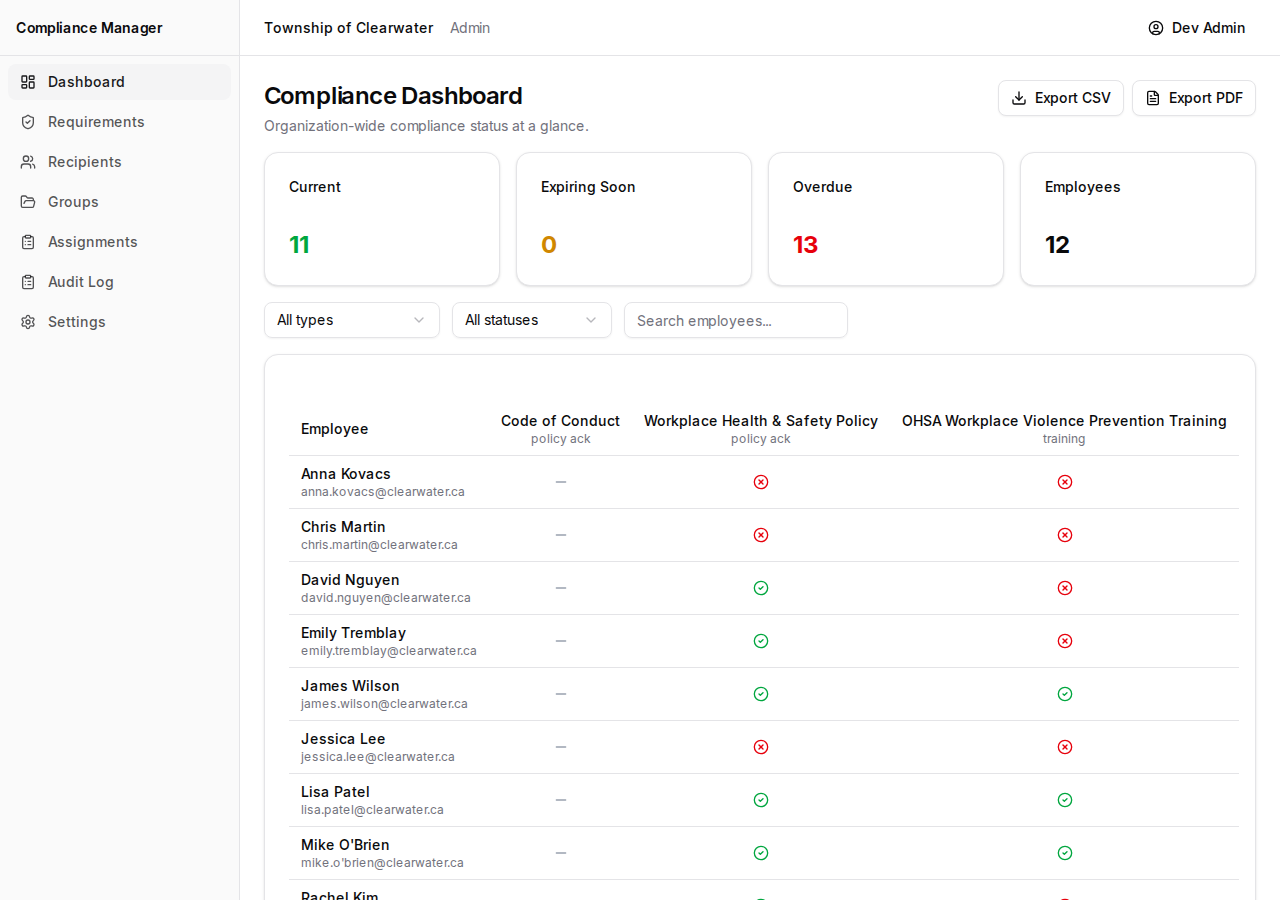Click Mike O'Brien current Health & Safety checkmark

point(761,853)
